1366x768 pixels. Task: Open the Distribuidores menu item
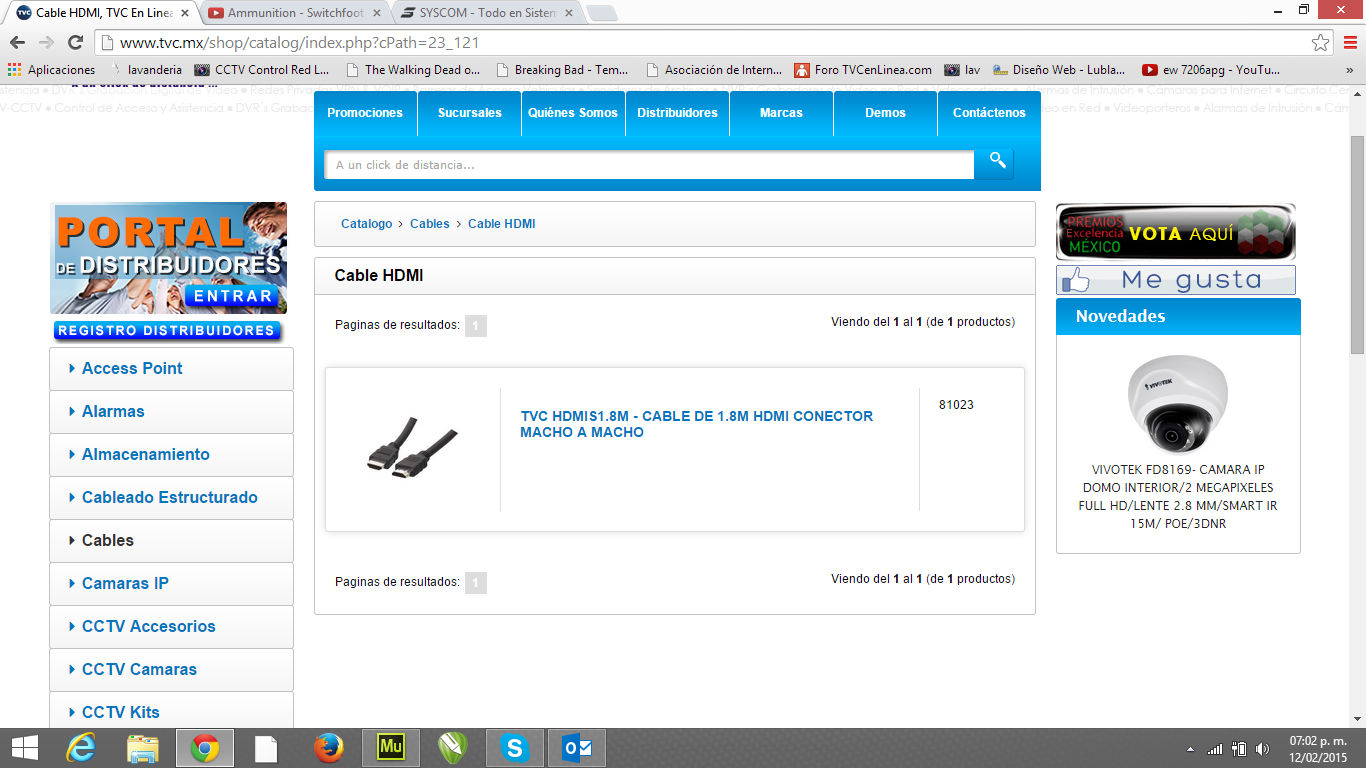tap(677, 113)
